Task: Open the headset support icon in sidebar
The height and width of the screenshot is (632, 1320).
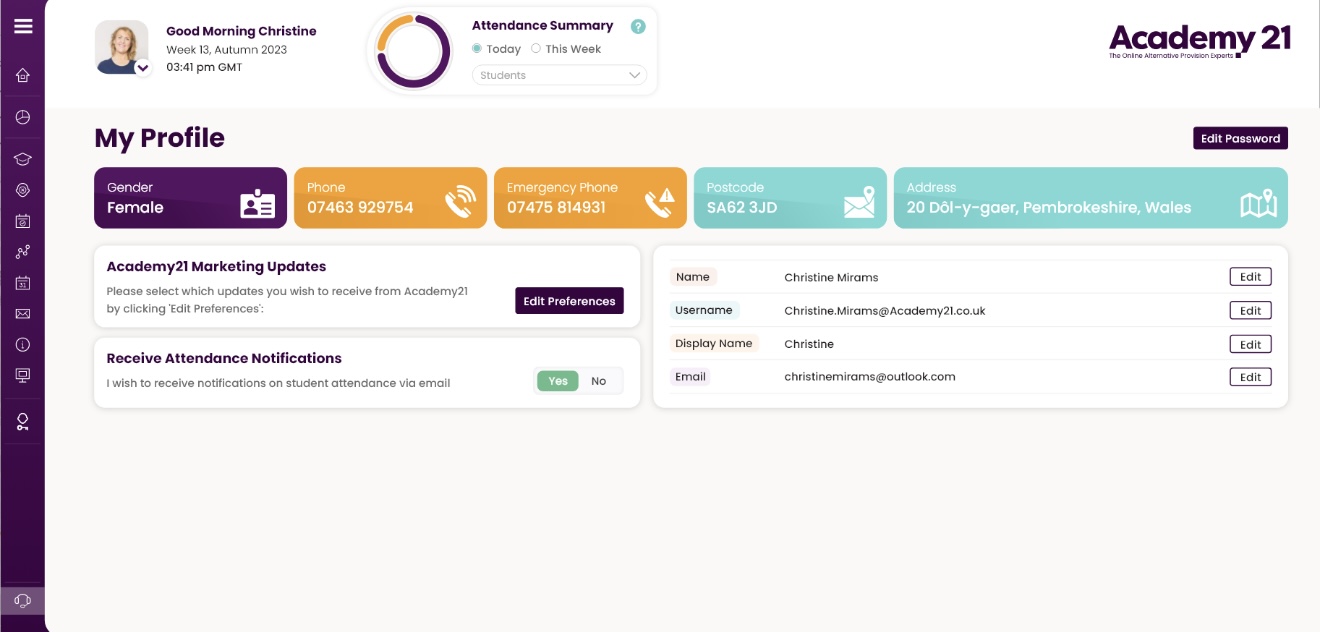Action: tap(22, 600)
